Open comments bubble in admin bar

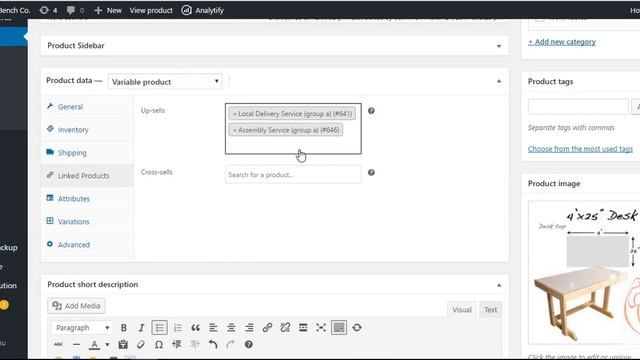[75, 10]
